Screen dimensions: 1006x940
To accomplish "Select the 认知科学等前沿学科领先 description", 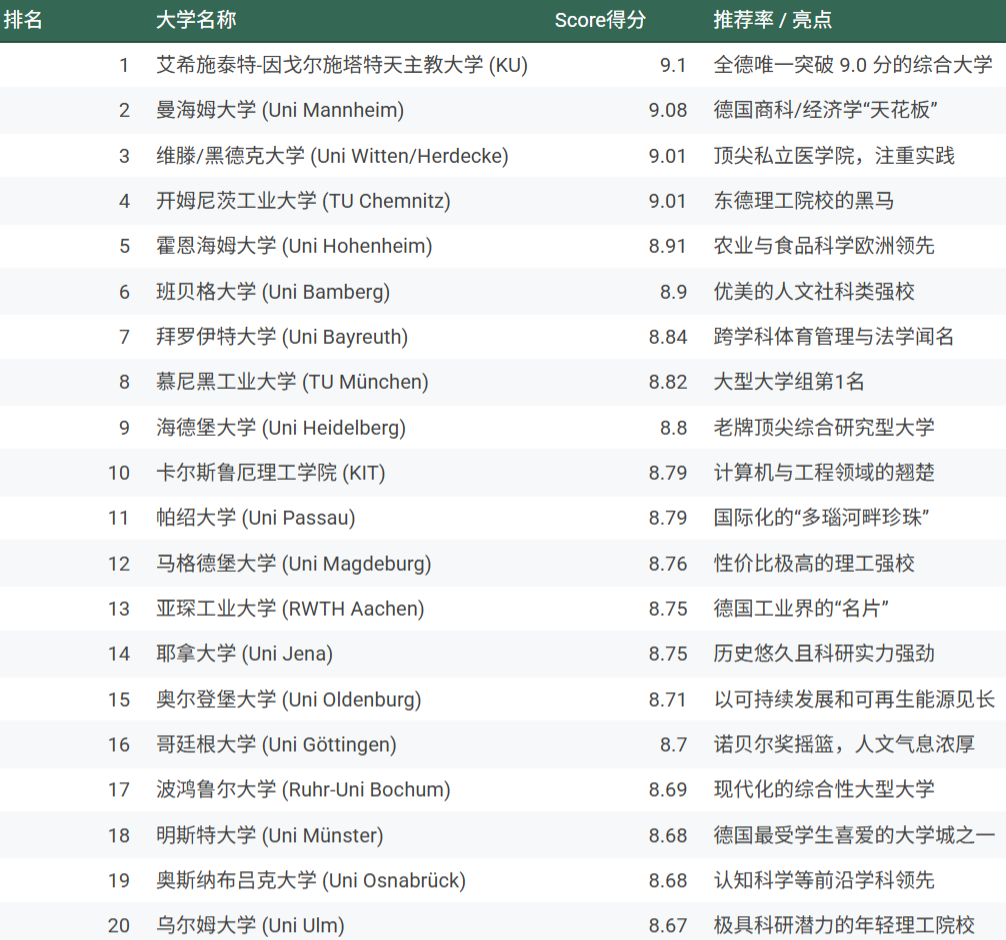I will point(824,880).
